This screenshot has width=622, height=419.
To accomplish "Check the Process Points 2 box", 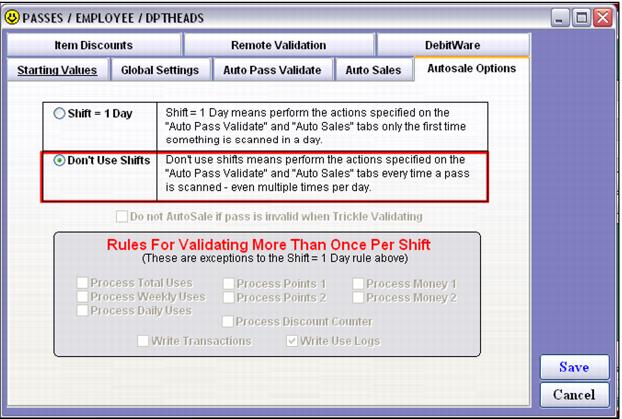I will (229, 298).
